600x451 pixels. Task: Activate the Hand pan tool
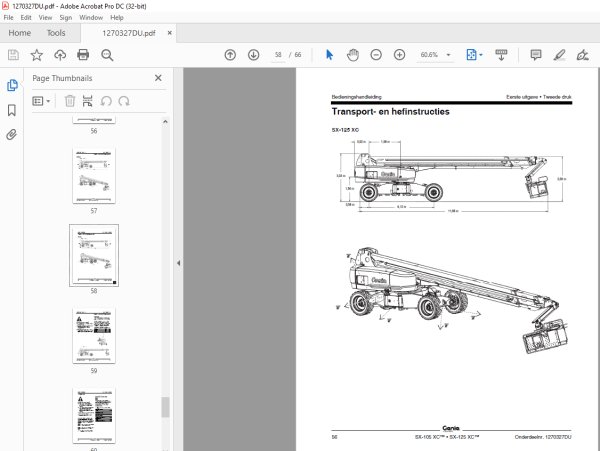[353, 55]
